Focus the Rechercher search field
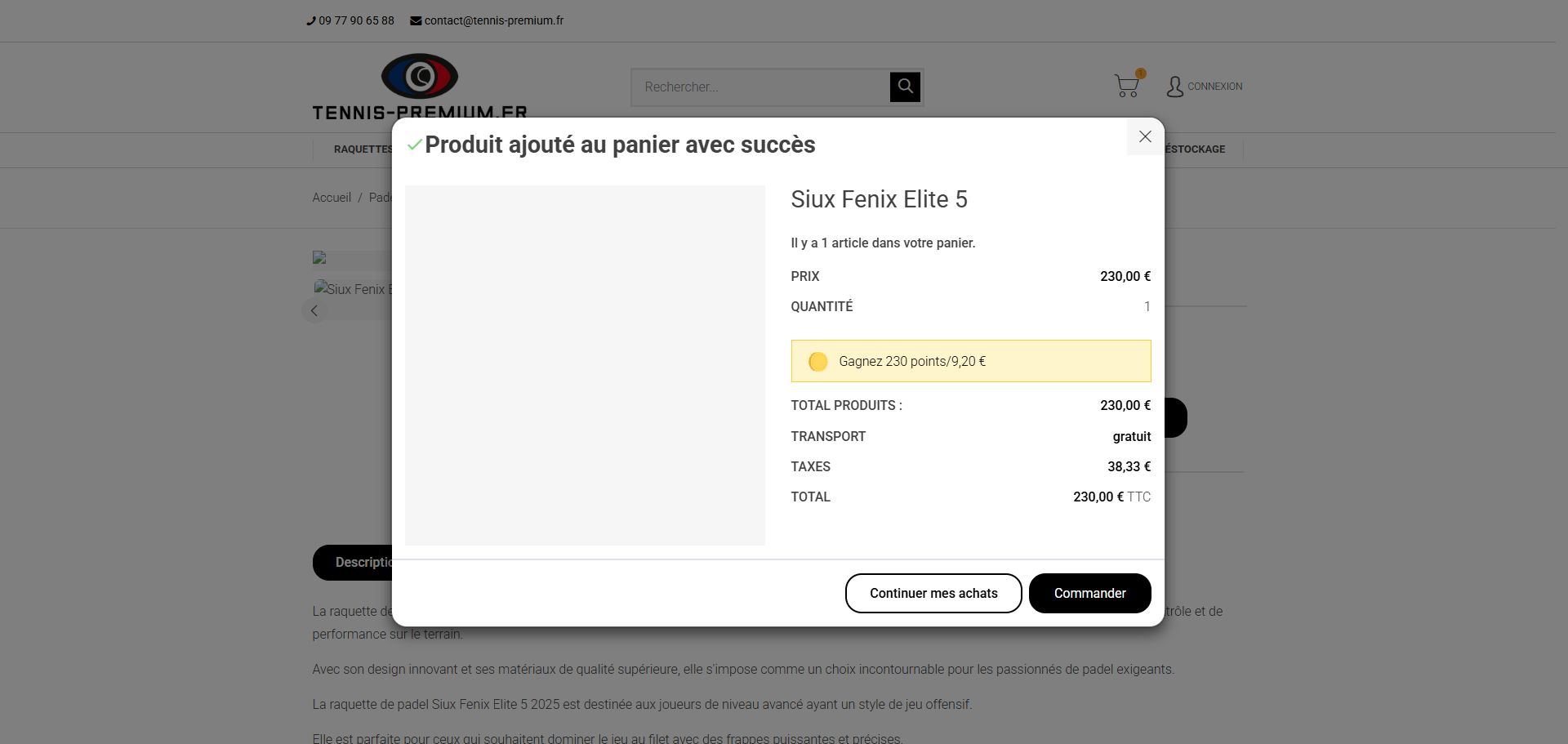This screenshot has height=744, width=1568. pyautogui.click(x=759, y=87)
